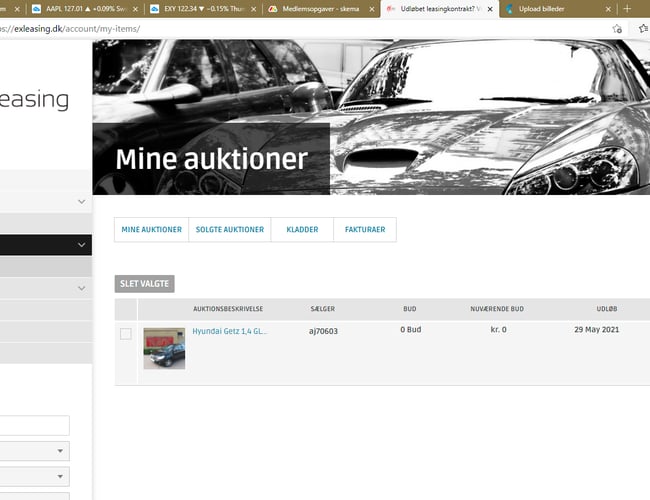Click the Upload billeder tab favicon
Image resolution: width=650 pixels, height=500 pixels.
tap(509, 9)
